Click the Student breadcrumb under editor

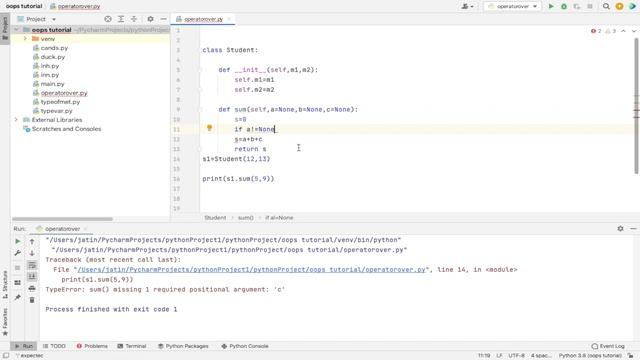(215, 218)
